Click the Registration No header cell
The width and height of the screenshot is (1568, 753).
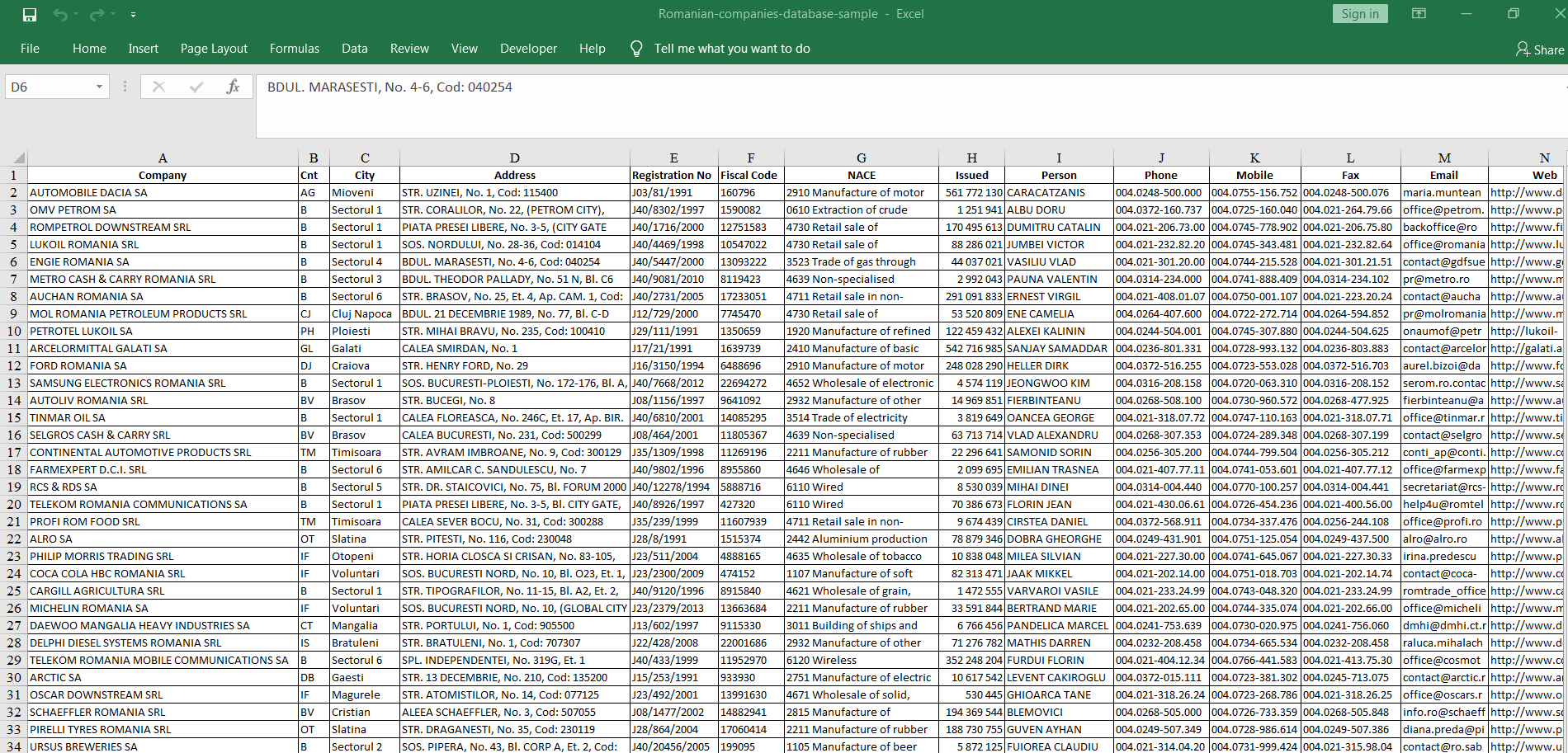pyautogui.click(x=674, y=175)
